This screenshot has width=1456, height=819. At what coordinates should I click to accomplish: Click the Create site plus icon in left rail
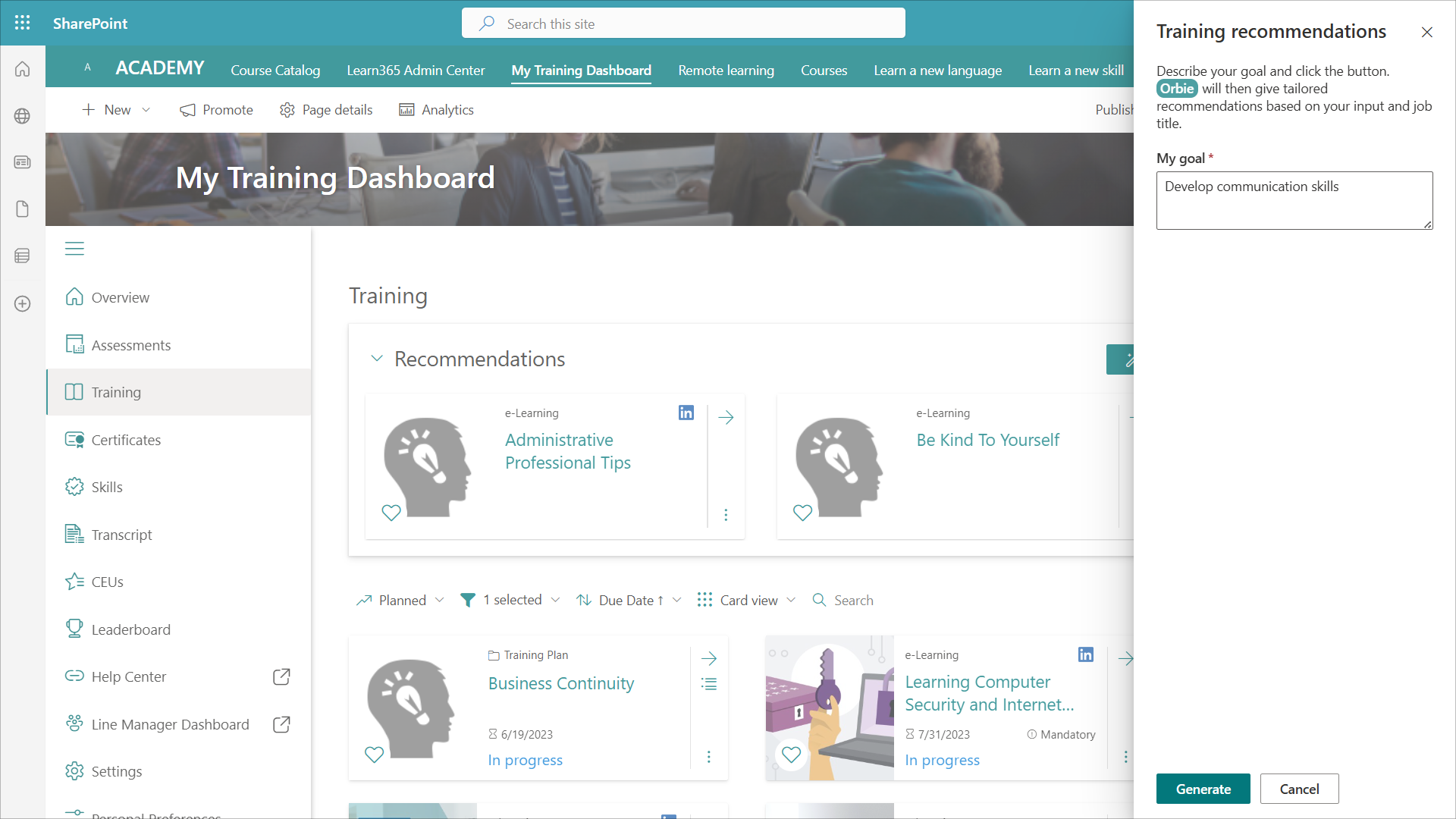23,304
